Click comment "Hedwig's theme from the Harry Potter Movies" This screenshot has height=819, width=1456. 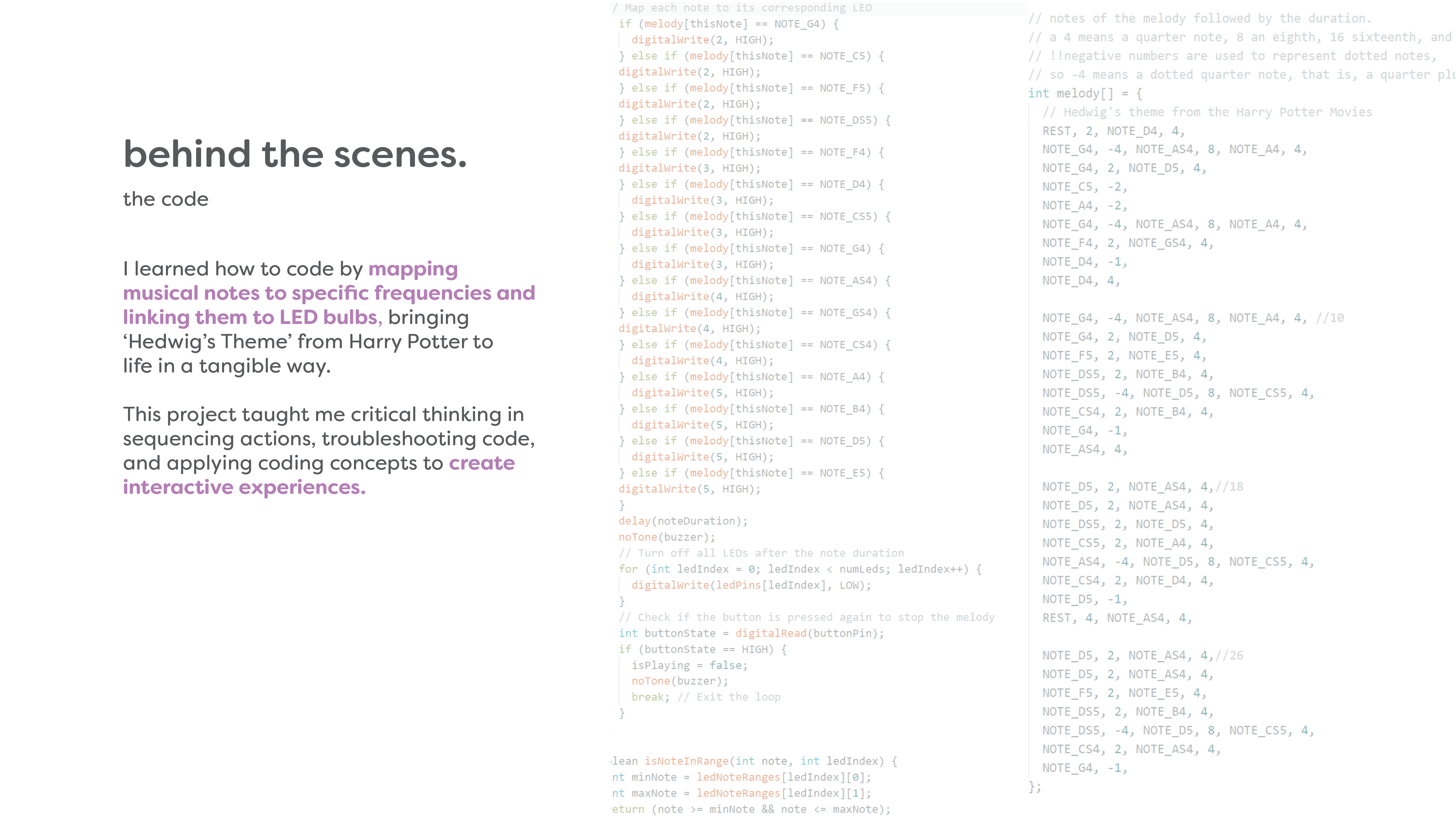(x=1207, y=112)
